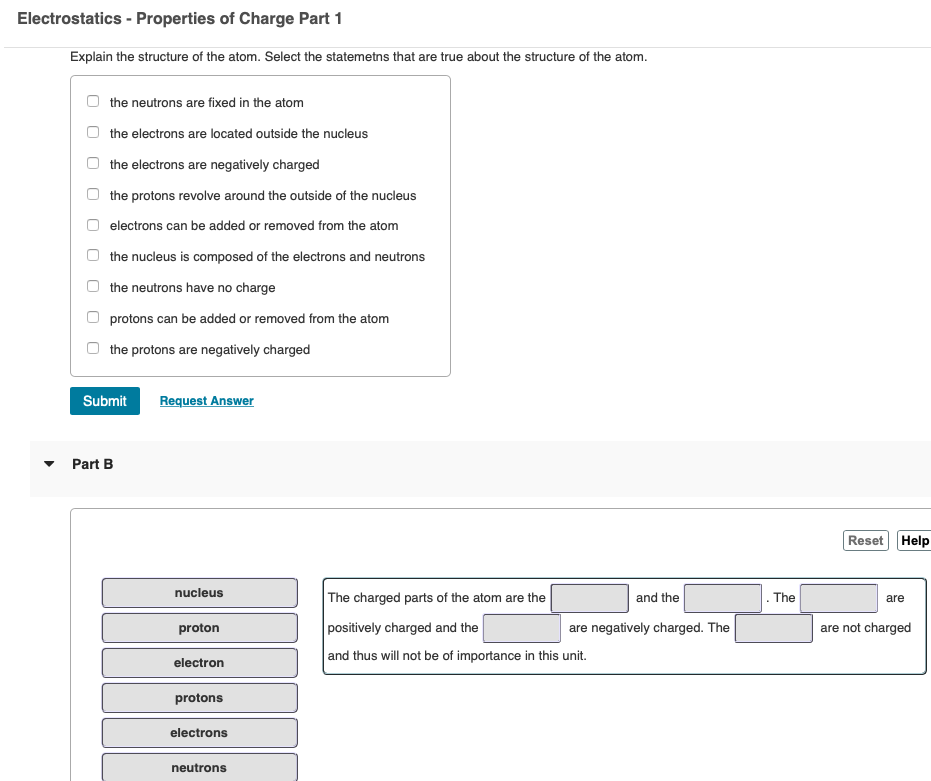Check 'the protons are negatively charged'
Image resolution: width=931 pixels, height=781 pixels.
click(92, 348)
